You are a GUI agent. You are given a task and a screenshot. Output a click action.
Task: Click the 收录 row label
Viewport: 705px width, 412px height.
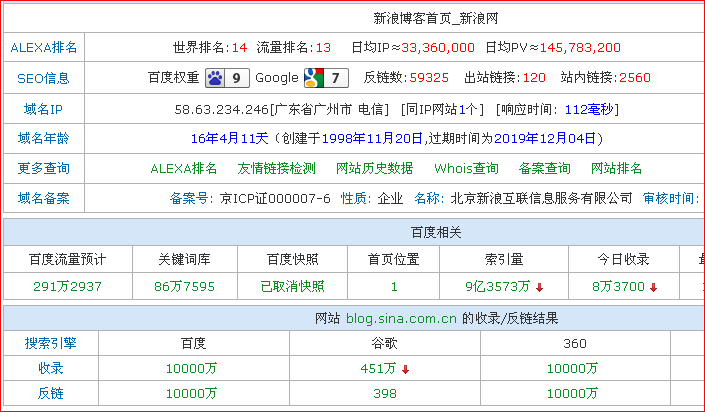coord(51,368)
